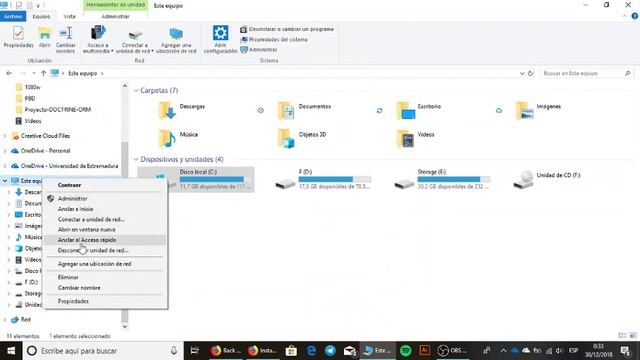Expand OneDrive - Universidad de Extremadura node
This screenshot has width=640, height=360.
(x=5, y=166)
